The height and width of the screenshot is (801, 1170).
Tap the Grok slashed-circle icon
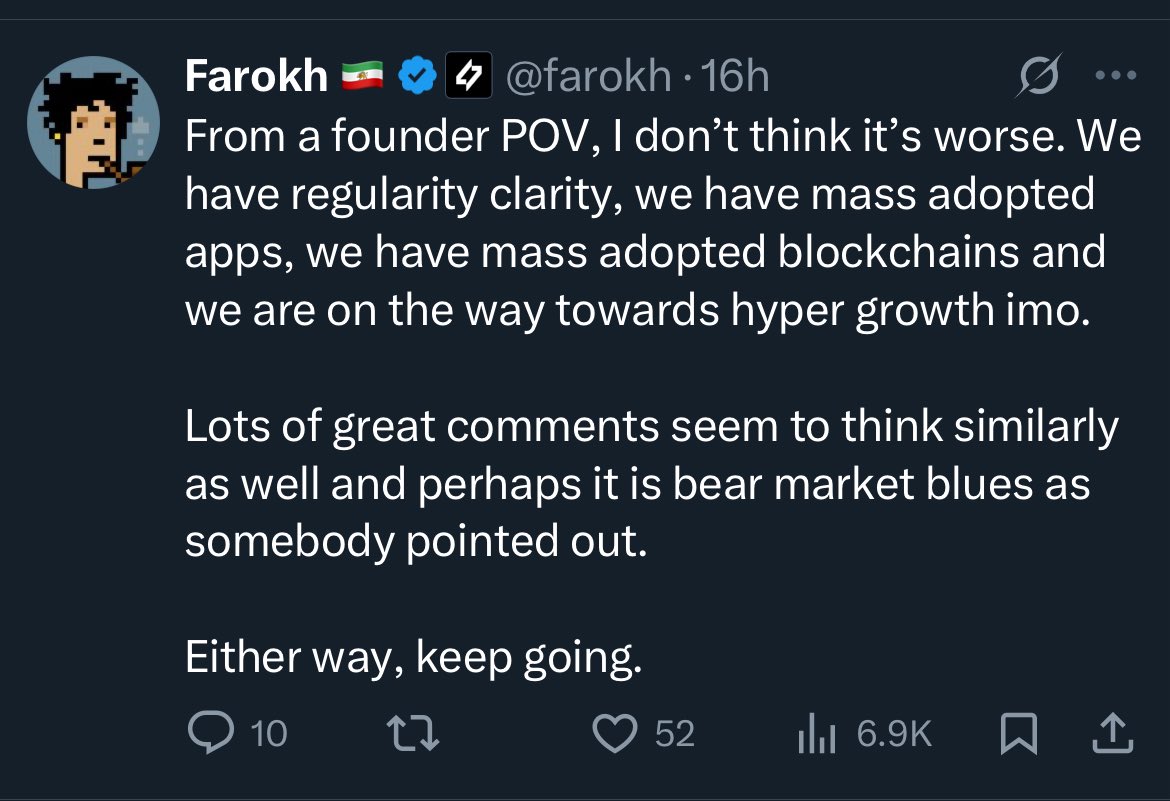[x=1035, y=77]
